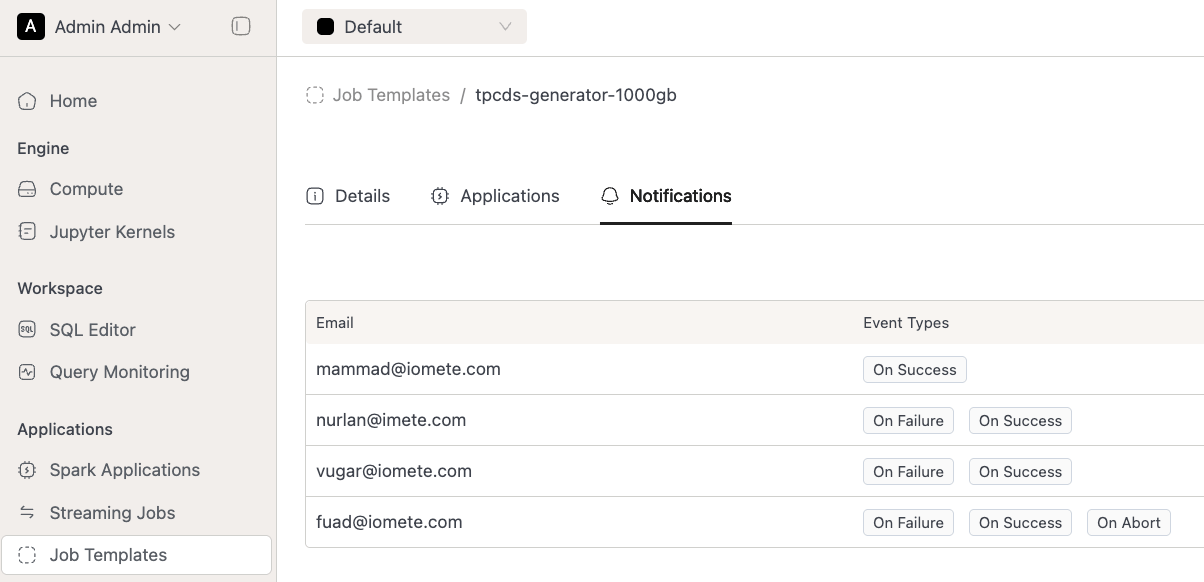The height and width of the screenshot is (582, 1204).
Task: Click the tpcds-generator-1000gb breadcrumb text
Action: tap(576, 95)
